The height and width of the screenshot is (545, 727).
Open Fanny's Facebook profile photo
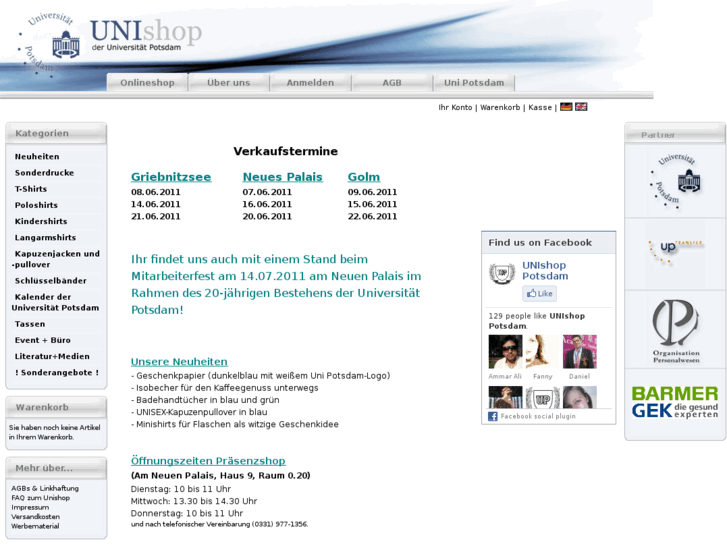click(x=542, y=352)
